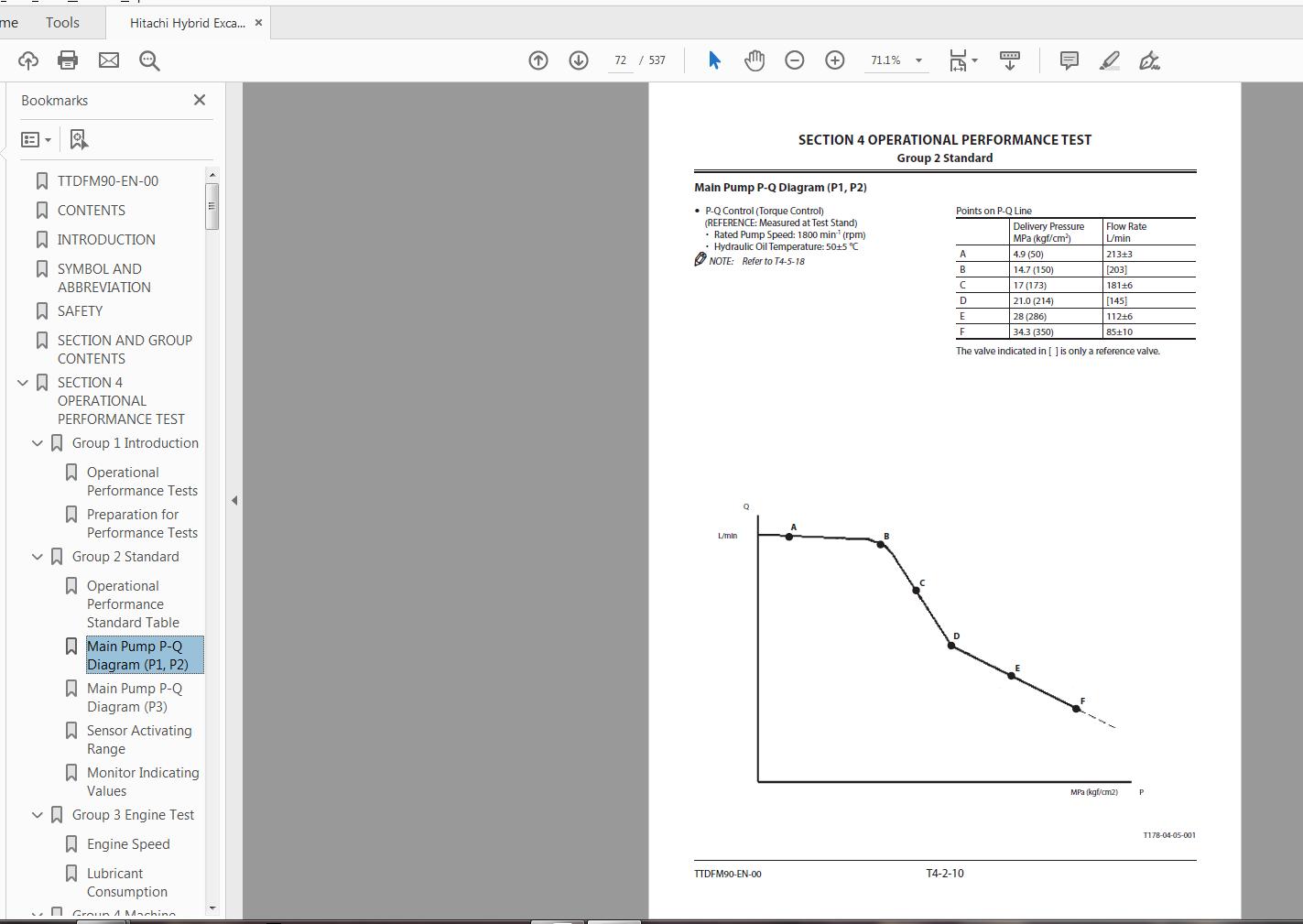The height and width of the screenshot is (924, 1303).
Task: Send file by email envelope icon
Action: (109, 60)
